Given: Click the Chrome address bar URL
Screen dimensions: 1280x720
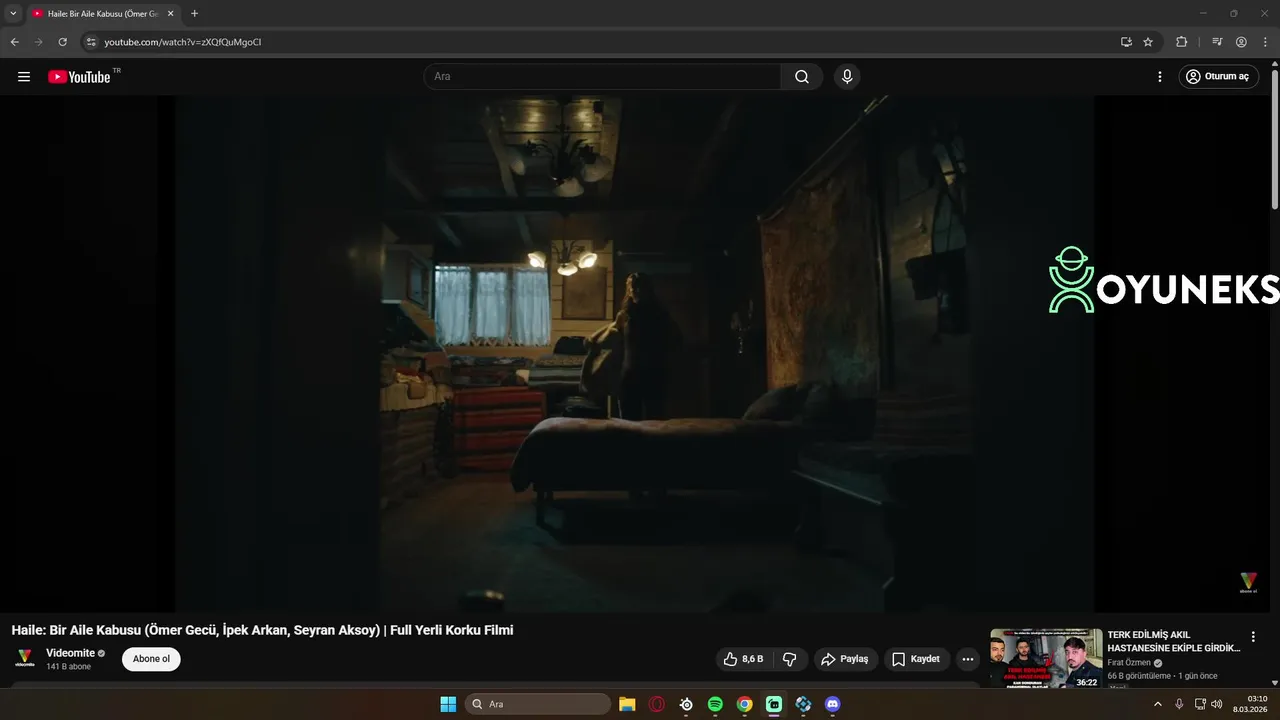Looking at the screenshot, I should click(183, 42).
